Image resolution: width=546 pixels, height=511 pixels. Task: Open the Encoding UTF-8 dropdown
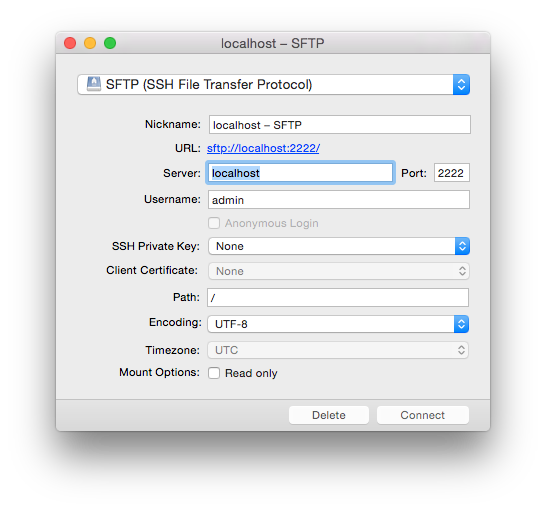pos(338,324)
